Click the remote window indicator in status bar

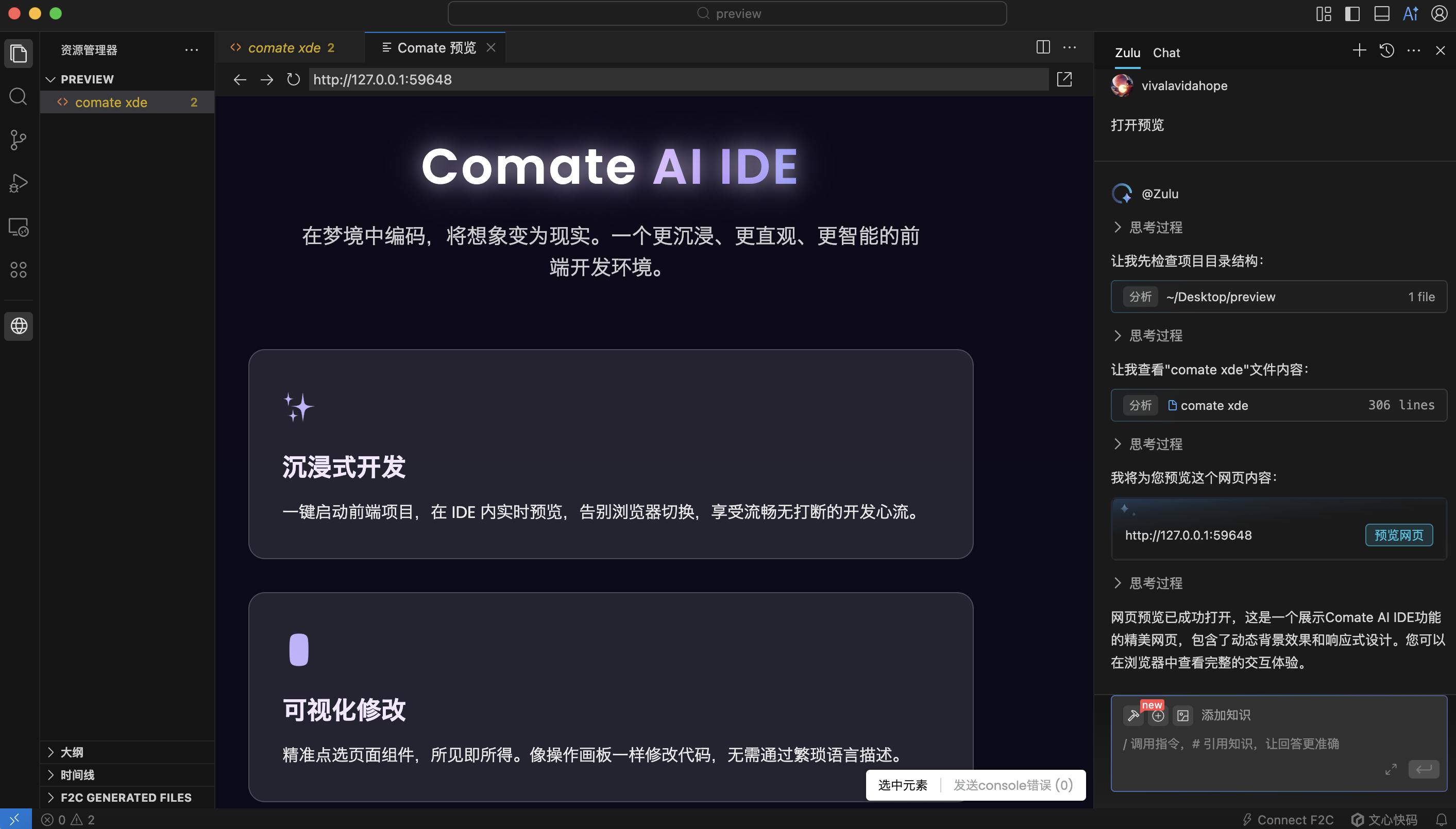tap(15, 819)
